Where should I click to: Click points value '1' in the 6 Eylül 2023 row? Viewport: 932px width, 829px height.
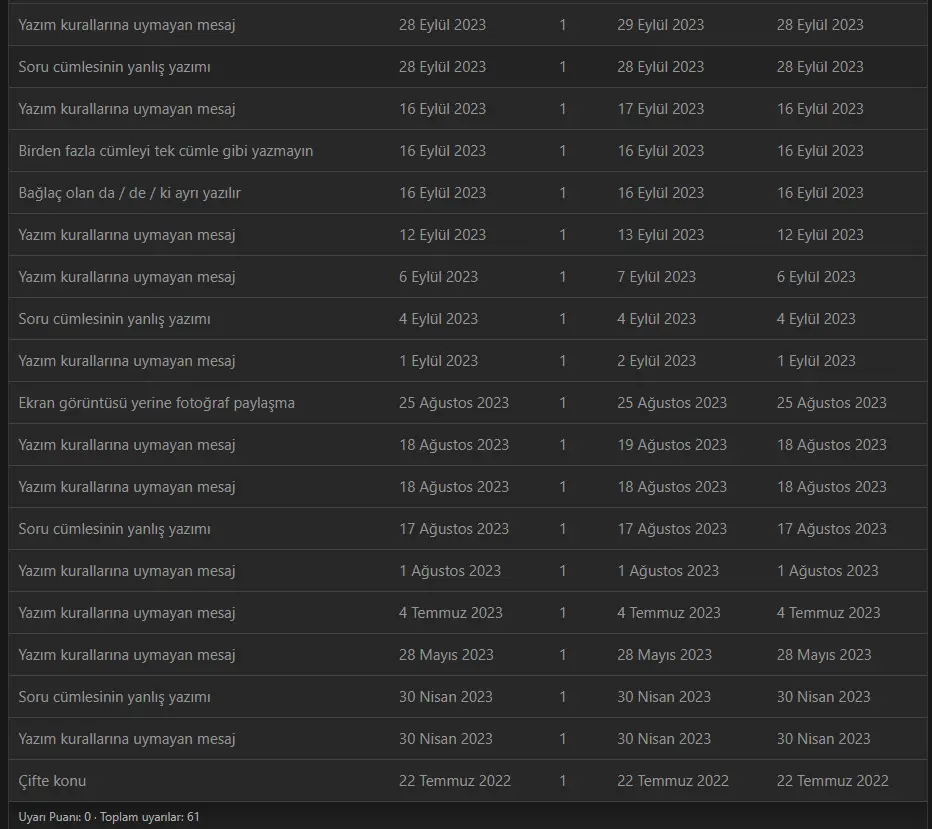tap(562, 277)
